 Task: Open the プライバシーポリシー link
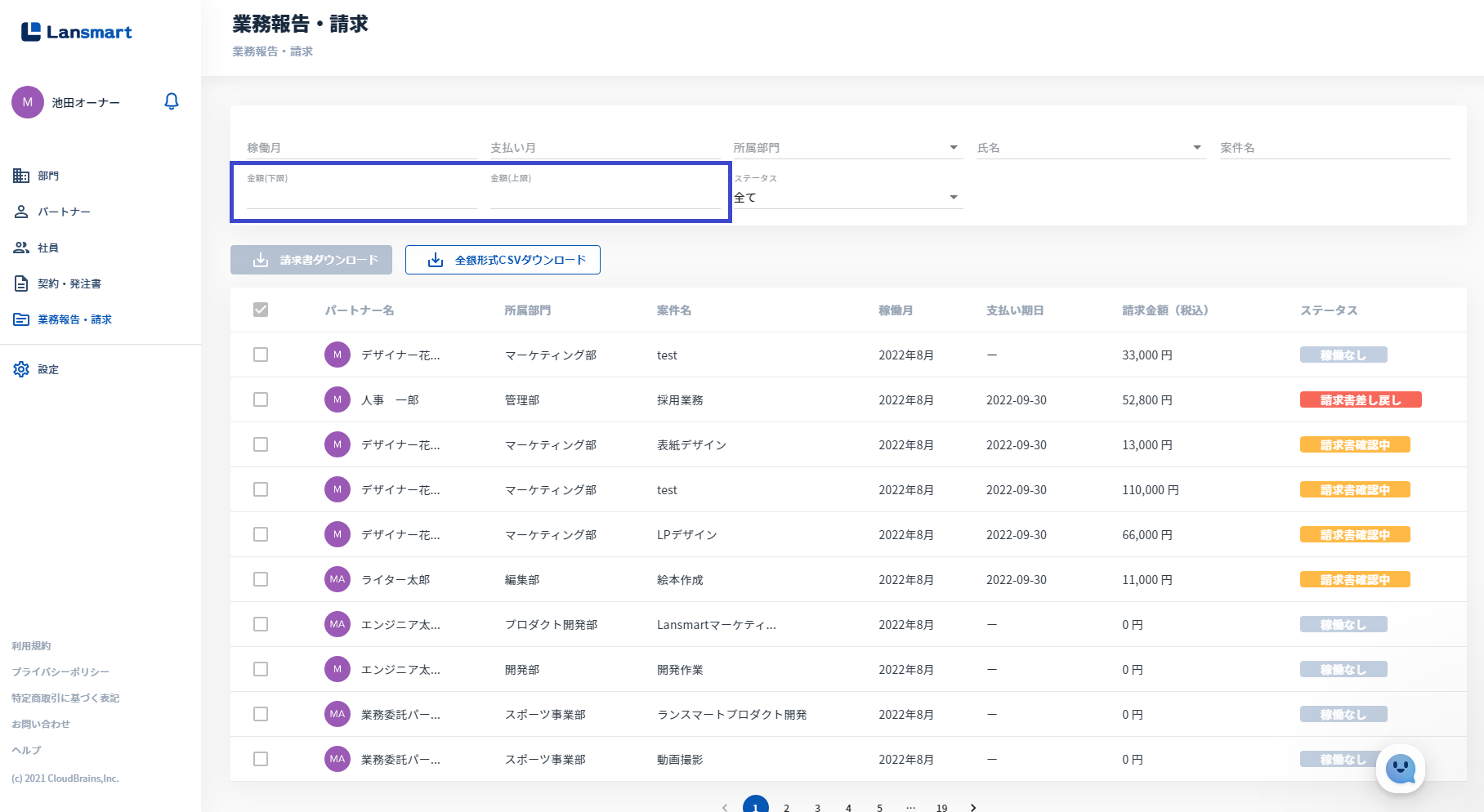[60, 671]
